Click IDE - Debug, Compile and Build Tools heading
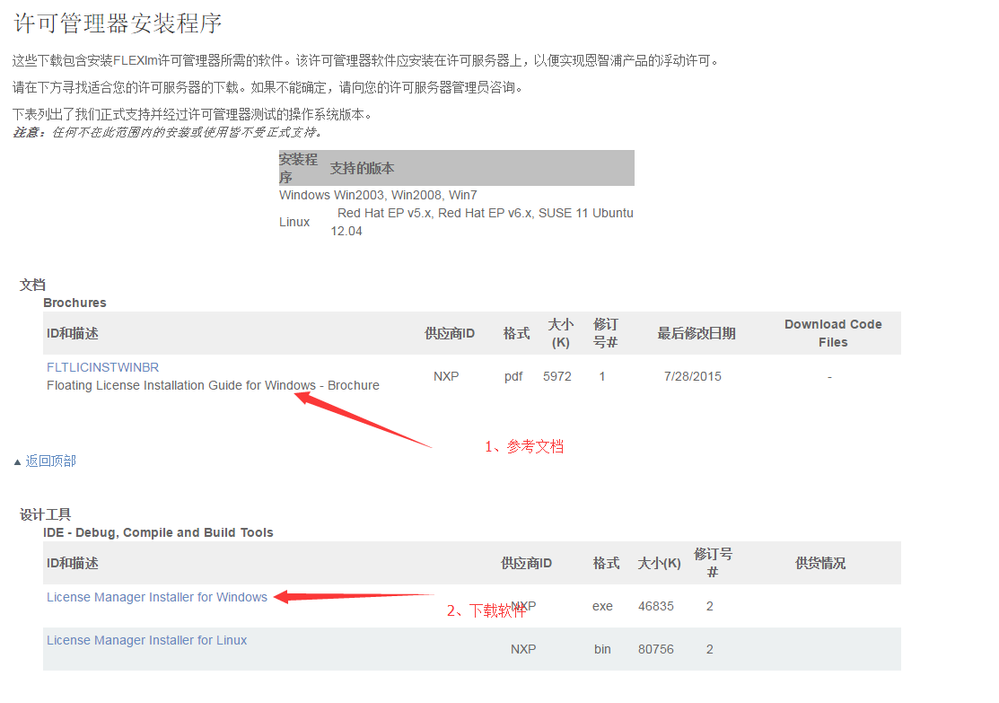The width and height of the screenshot is (999, 703). [x=158, y=532]
